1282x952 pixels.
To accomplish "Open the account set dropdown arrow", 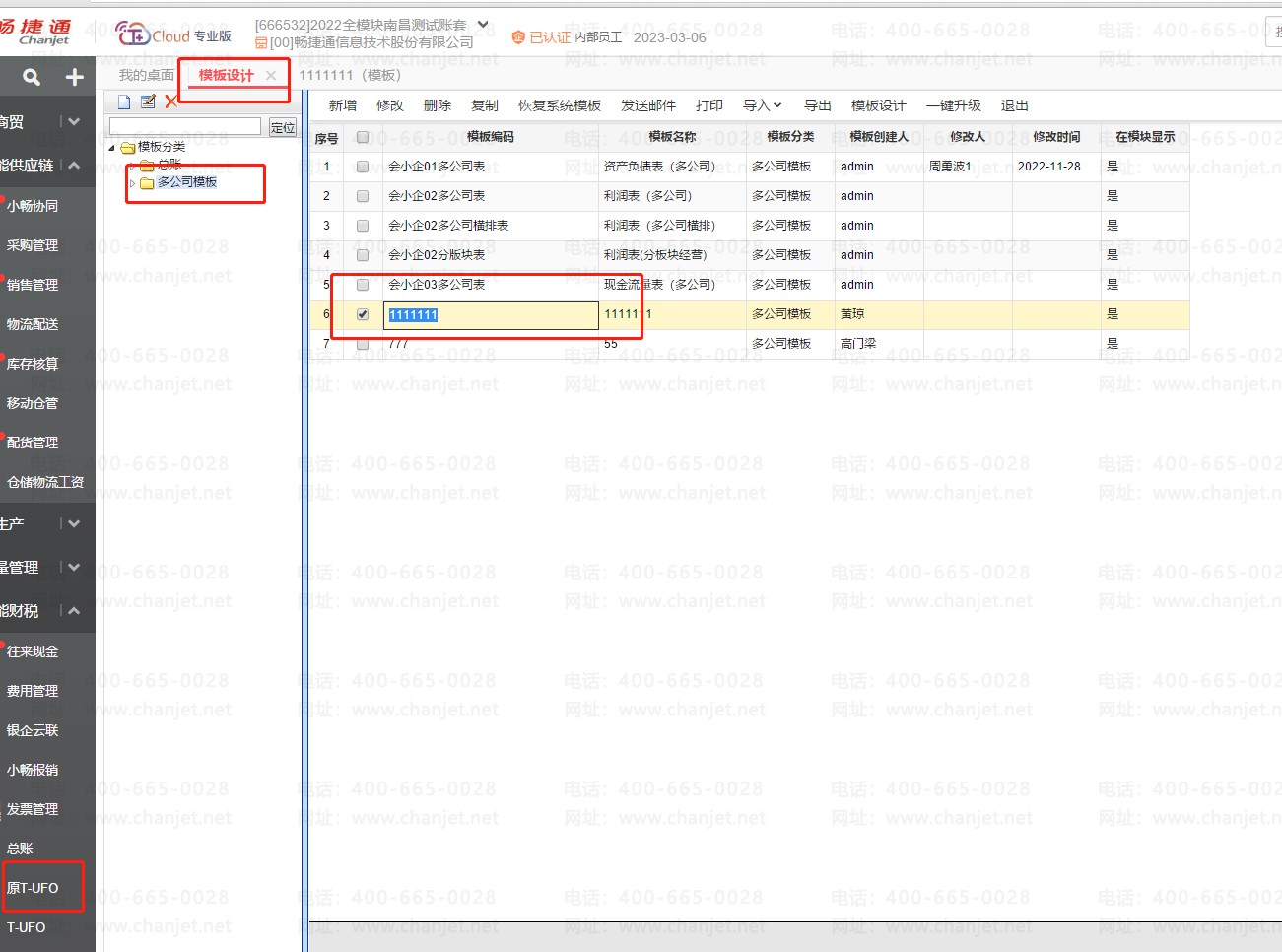I will tap(483, 24).
